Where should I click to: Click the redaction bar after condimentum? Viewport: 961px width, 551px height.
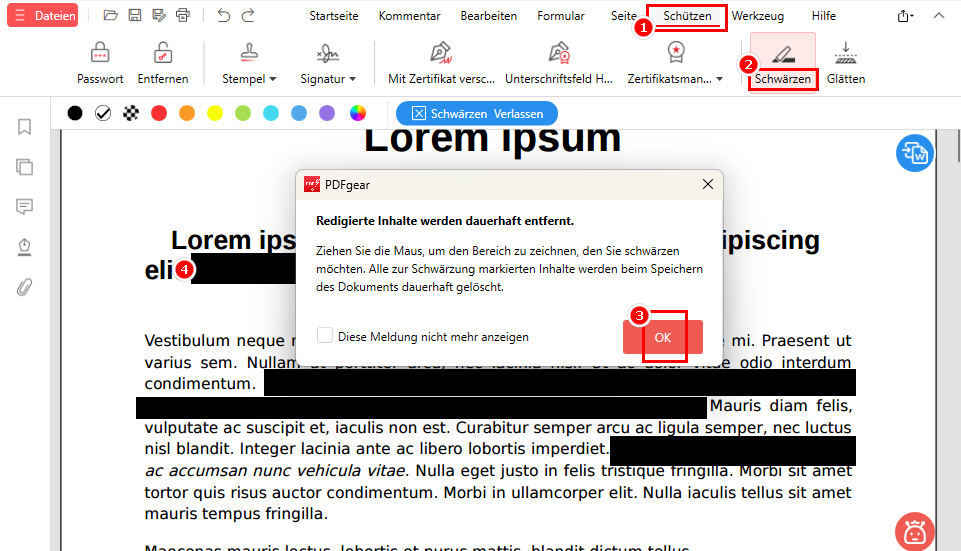click(x=560, y=383)
